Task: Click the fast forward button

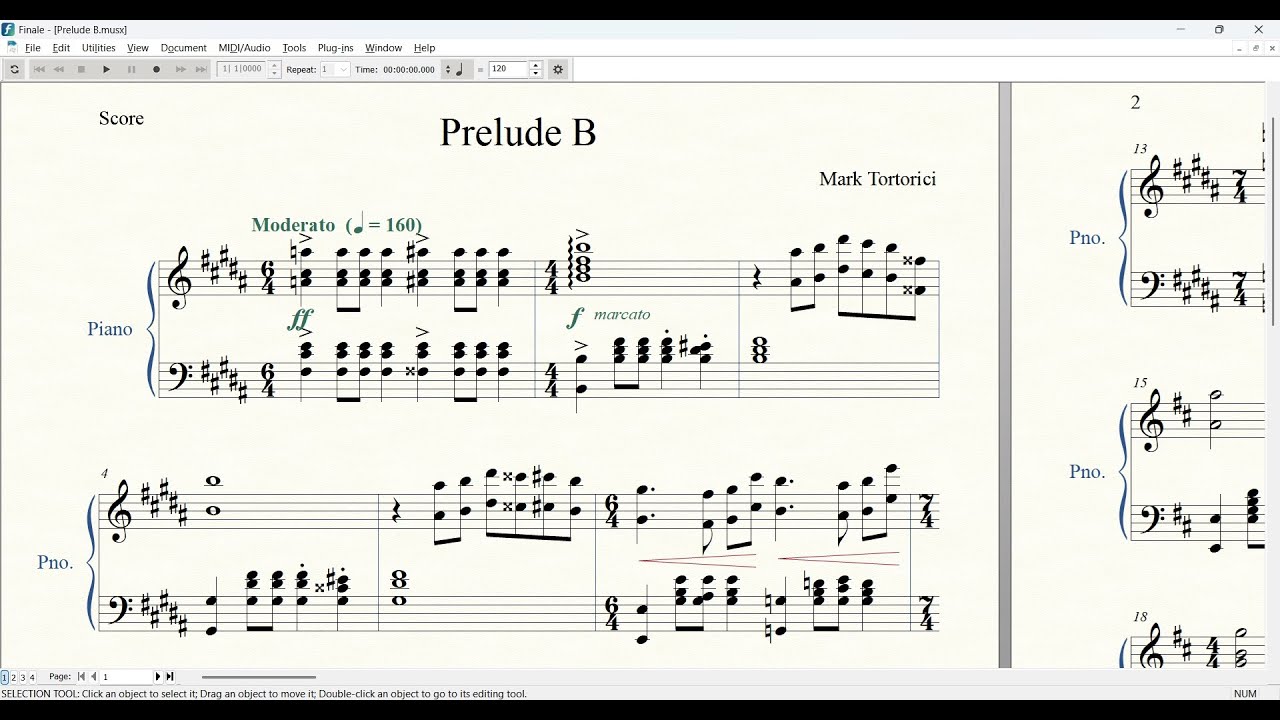Action: pyautogui.click(x=181, y=69)
